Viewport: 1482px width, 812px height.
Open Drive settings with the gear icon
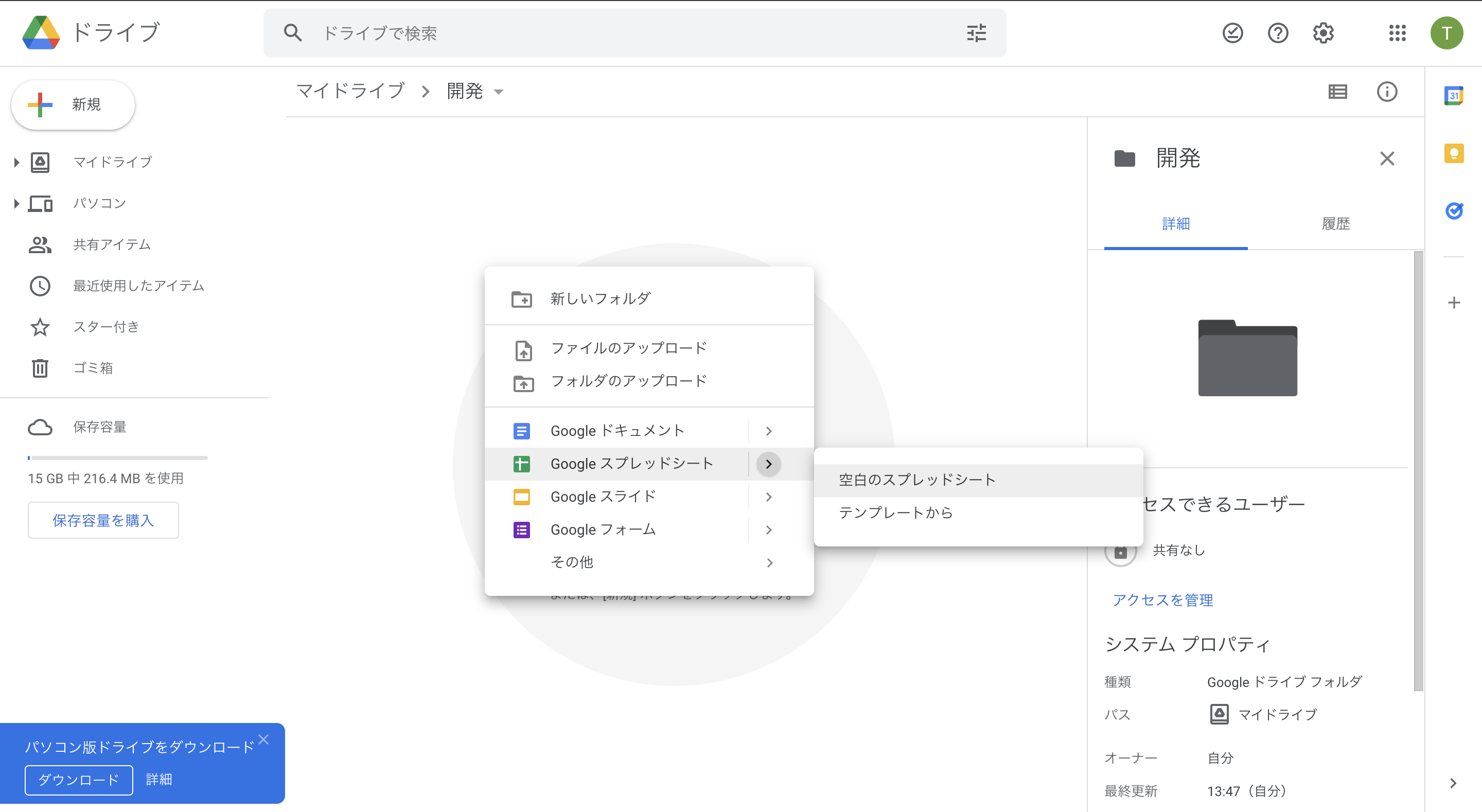(x=1323, y=33)
